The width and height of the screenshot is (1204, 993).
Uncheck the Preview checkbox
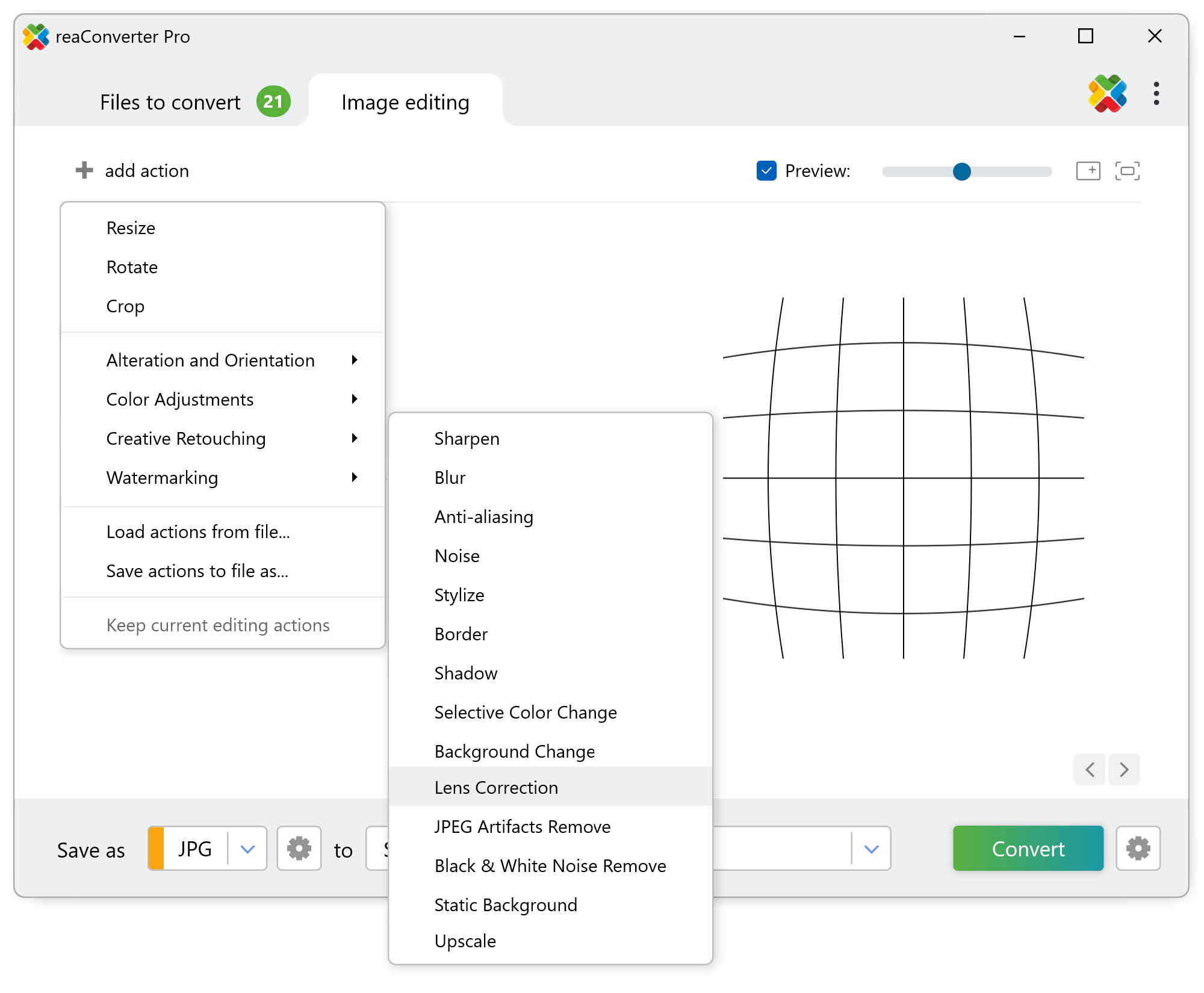tap(766, 171)
